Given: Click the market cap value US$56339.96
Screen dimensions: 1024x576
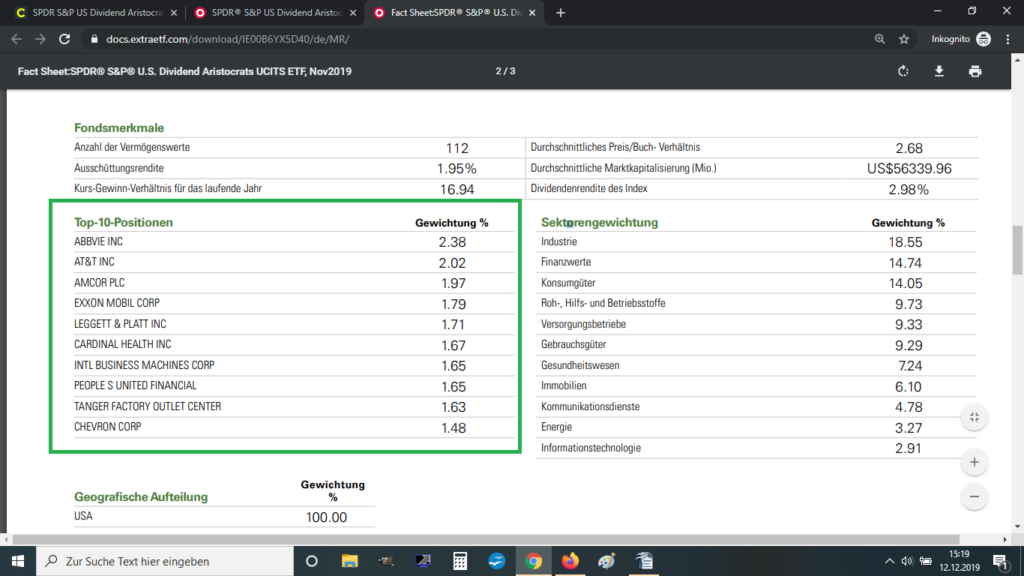Looking at the screenshot, I should pos(909,168).
